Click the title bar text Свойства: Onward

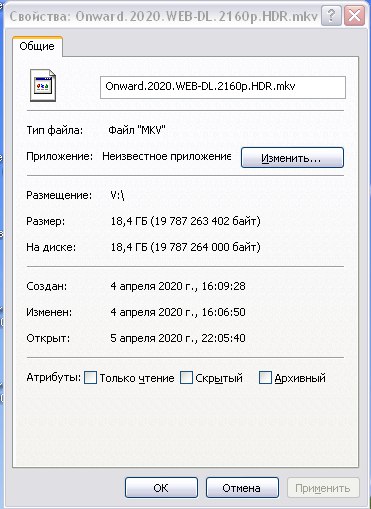click(x=163, y=16)
